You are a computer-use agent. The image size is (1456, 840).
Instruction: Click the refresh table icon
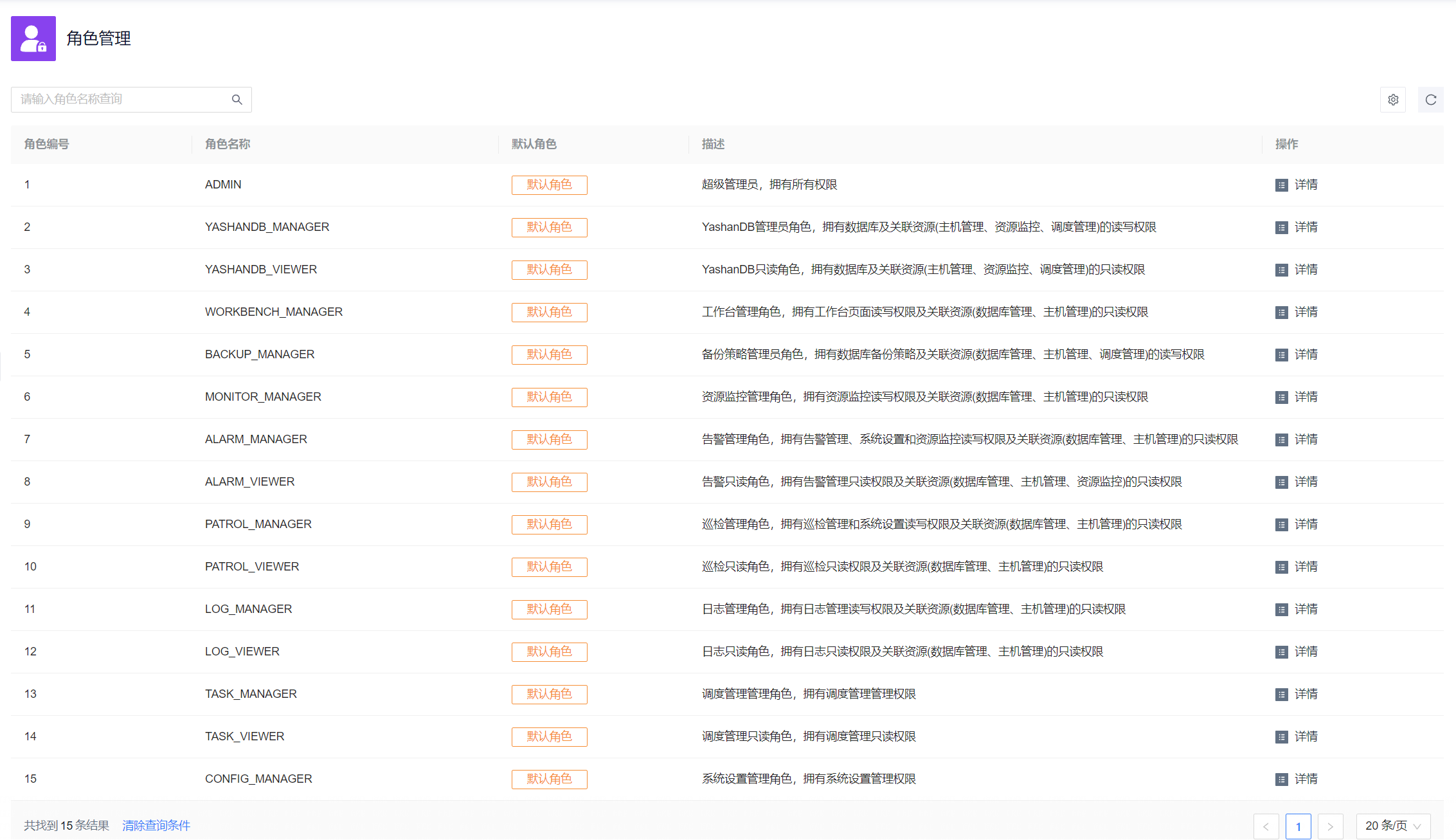[x=1430, y=100]
